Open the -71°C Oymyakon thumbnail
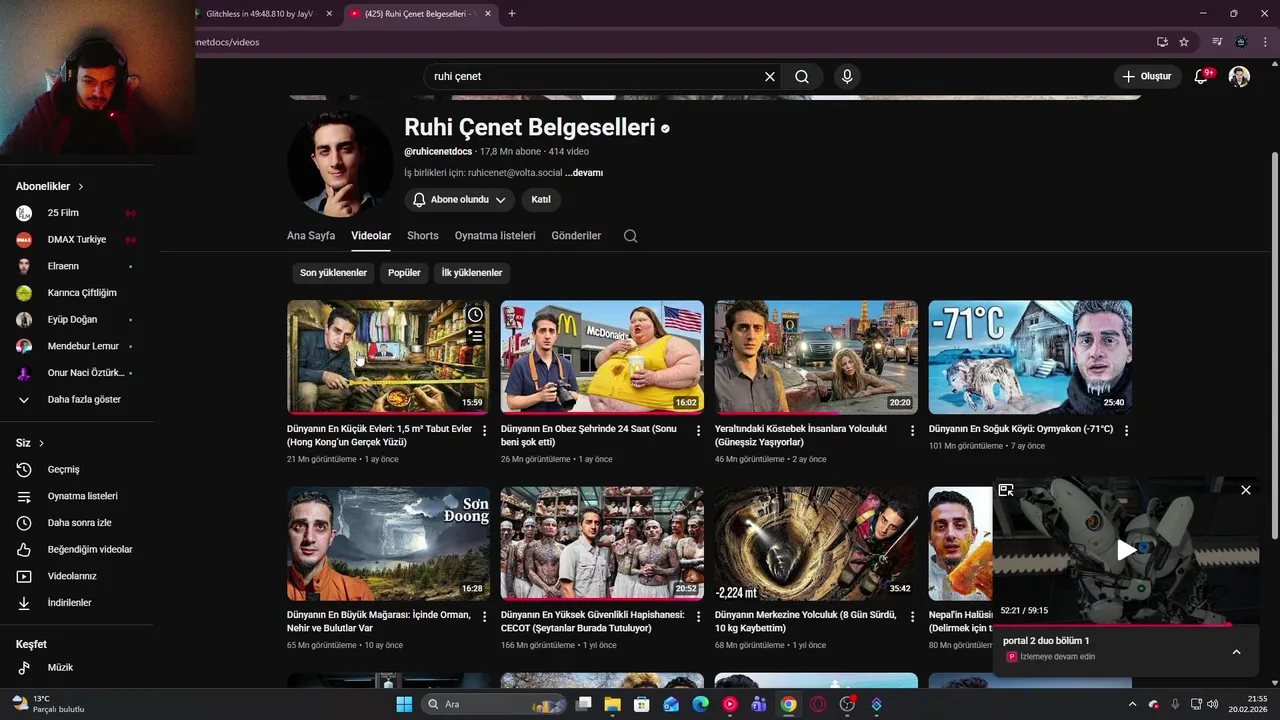 tap(1030, 357)
